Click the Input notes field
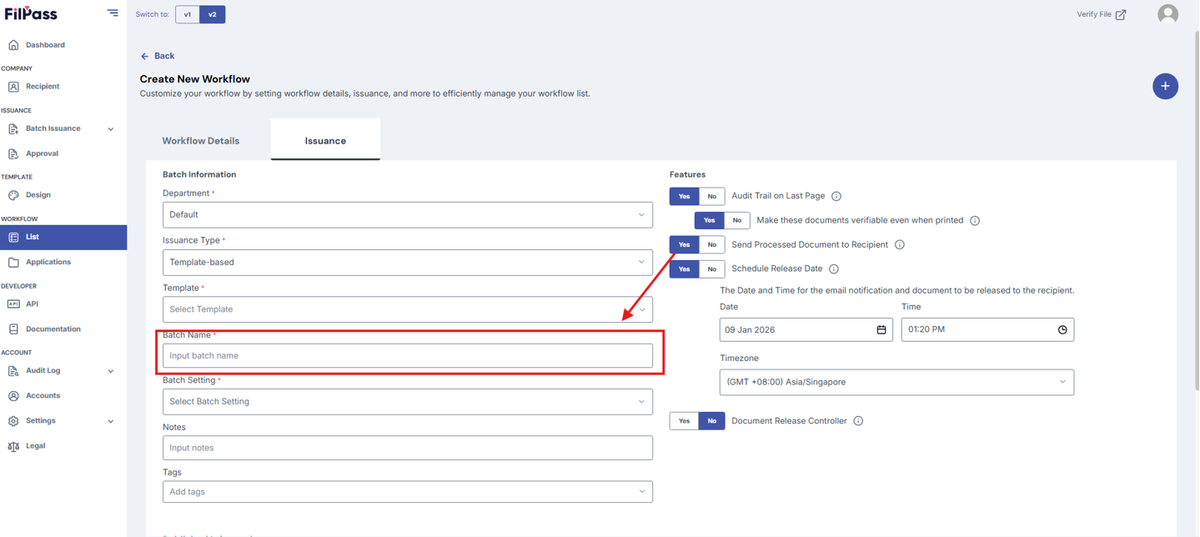 click(x=408, y=448)
